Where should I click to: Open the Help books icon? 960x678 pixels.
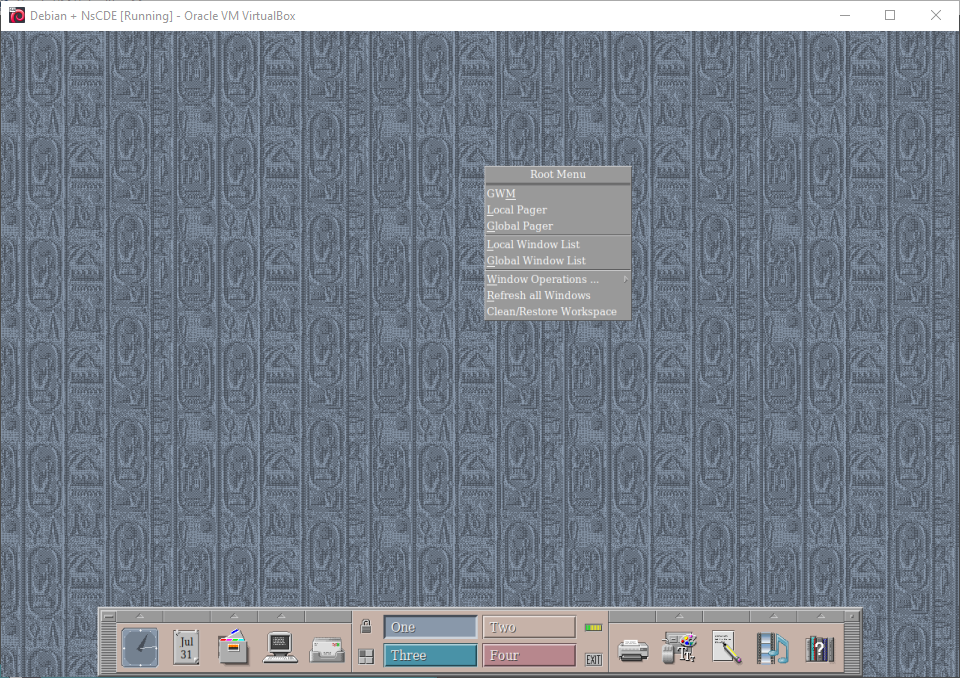(x=819, y=648)
